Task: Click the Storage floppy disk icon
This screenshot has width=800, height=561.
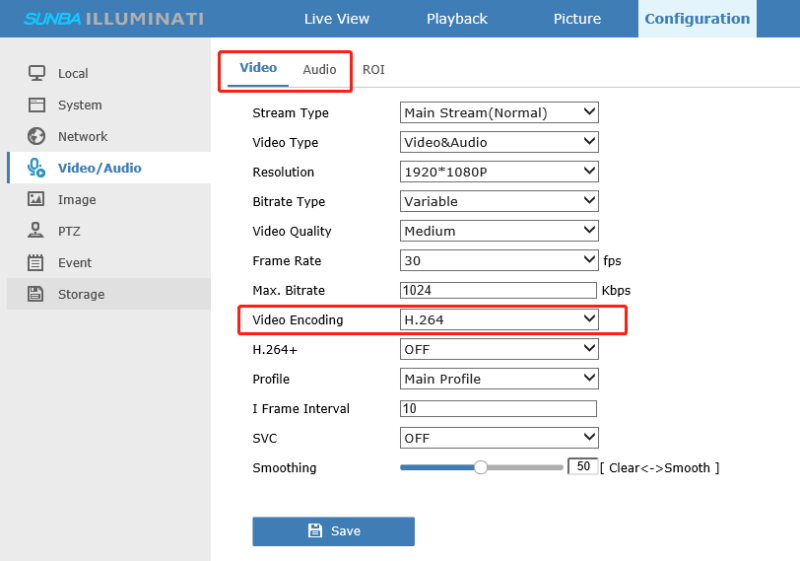Action: (37, 294)
